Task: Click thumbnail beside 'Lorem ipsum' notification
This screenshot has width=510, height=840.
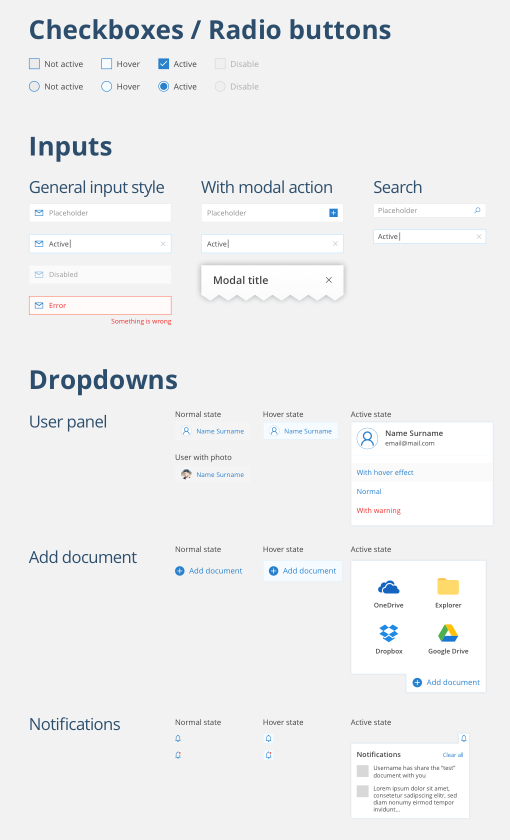Action: pyautogui.click(x=363, y=791)
